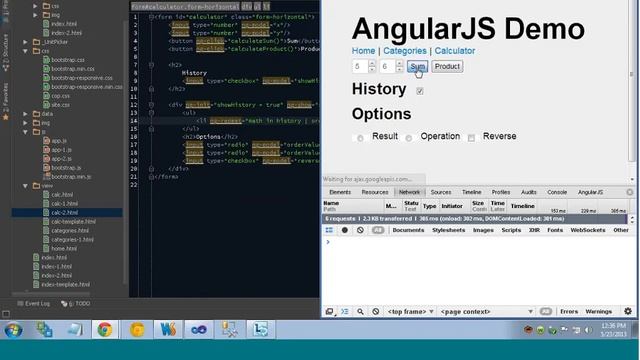Open the page context dropdown
Screen dimensions: 640x360
(x=486, y=311)
